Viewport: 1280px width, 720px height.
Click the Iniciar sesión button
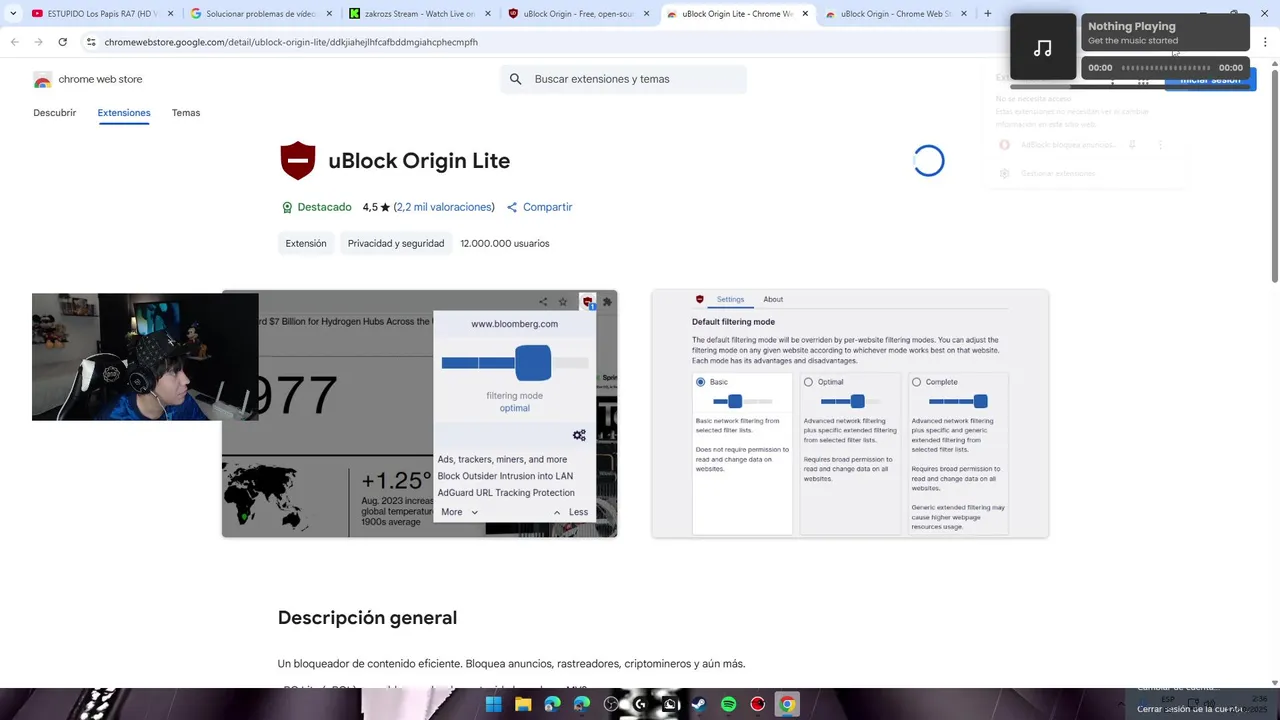1210,80
